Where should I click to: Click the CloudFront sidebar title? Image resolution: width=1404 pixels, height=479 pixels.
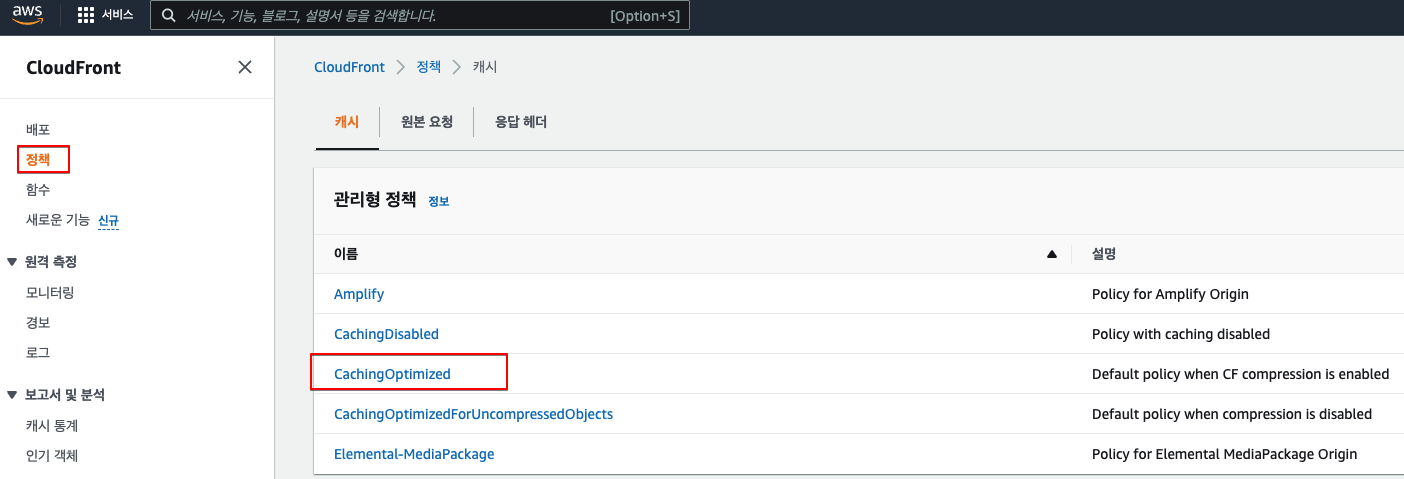tap(74, 68)
